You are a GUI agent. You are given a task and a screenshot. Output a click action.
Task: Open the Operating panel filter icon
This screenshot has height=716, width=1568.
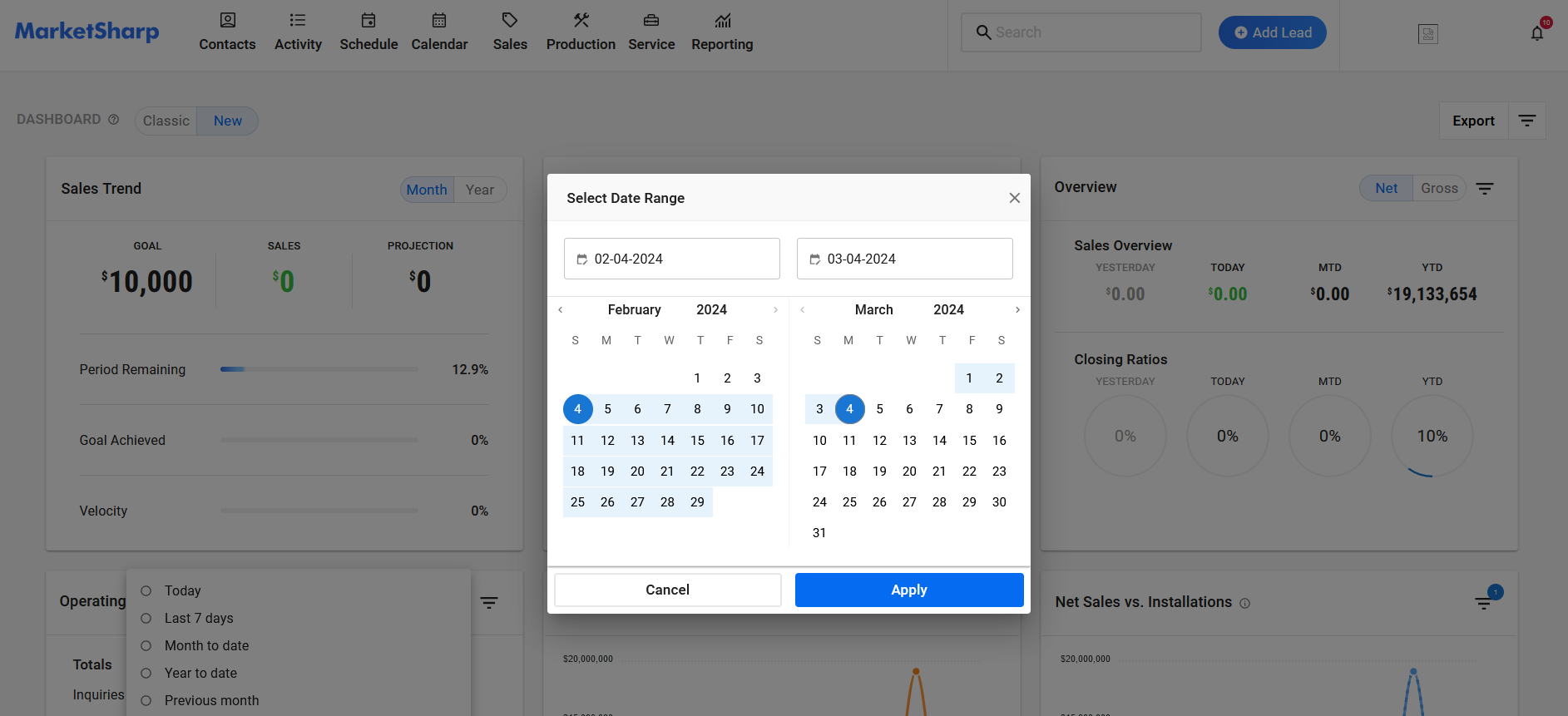coord(489,603)
